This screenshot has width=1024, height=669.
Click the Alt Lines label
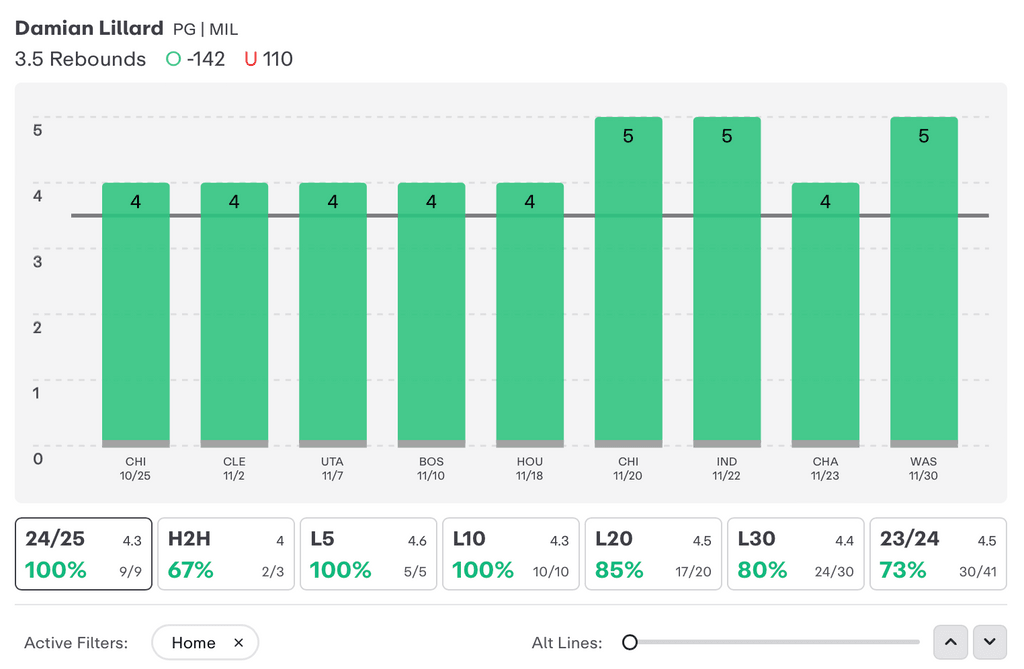pyautogui.click(x=567, y=643)
